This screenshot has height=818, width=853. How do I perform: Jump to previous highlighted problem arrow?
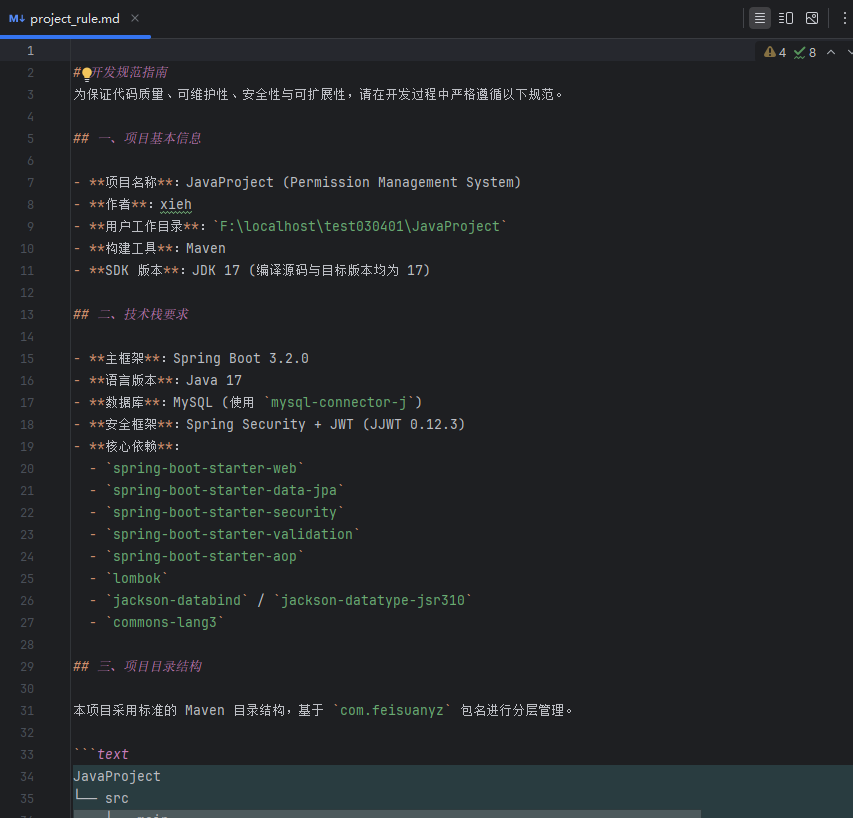click(x=829, y=52)
